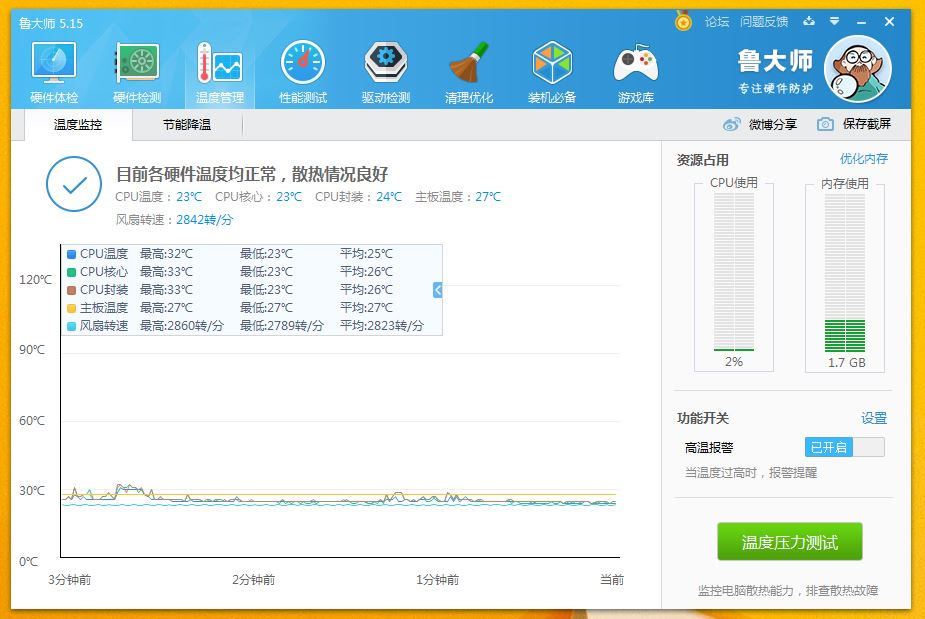The width and height of the screenshot is (925, 619).
Task: Click the Weibo icon next to 微博分享
Action: coord(732,124)
